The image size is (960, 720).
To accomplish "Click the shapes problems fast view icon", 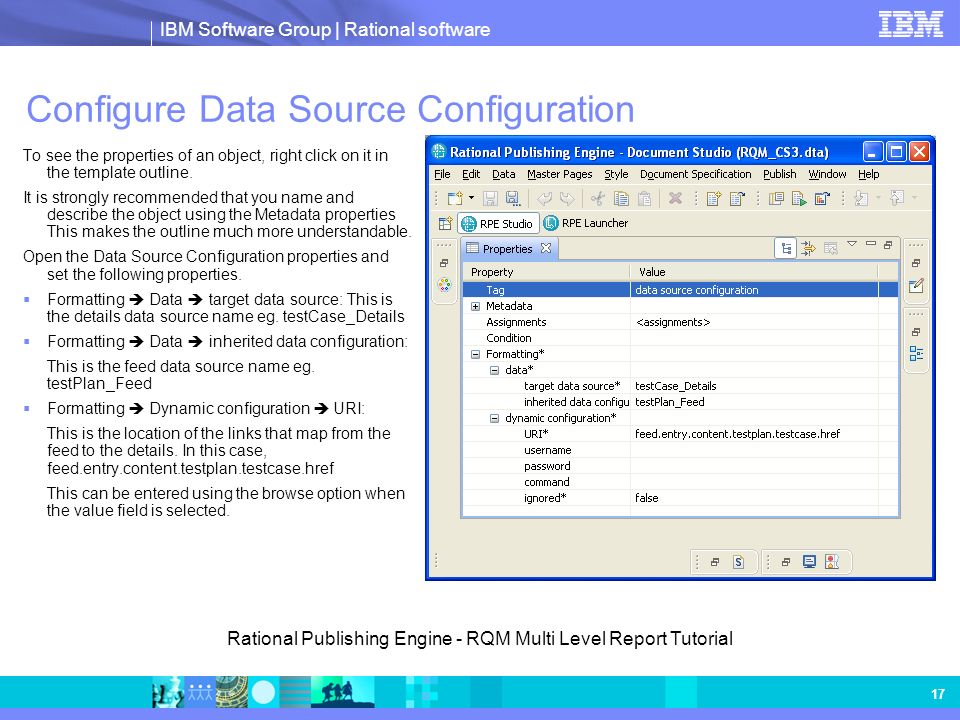I will click(x=831, y=561).
